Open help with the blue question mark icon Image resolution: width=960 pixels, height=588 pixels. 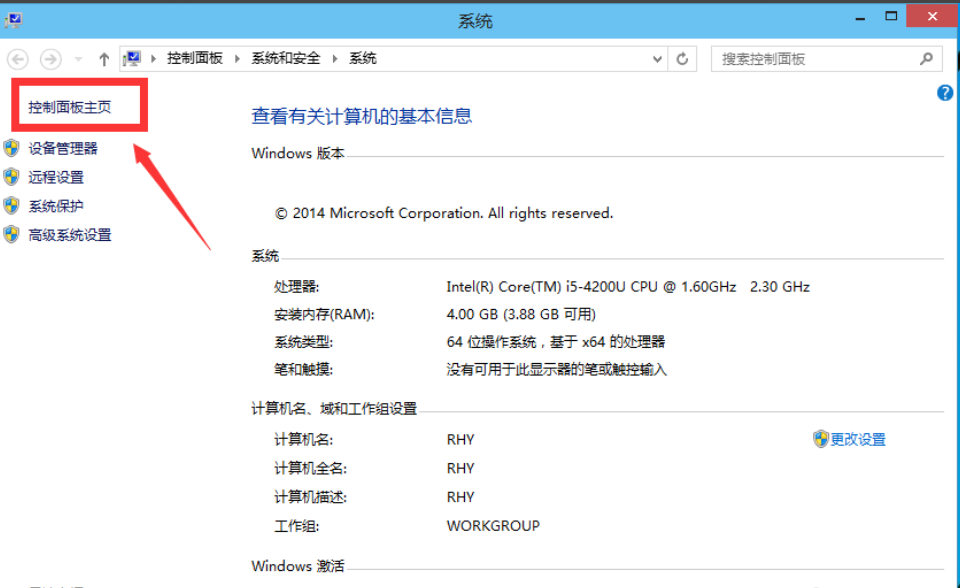coord(944,93)
